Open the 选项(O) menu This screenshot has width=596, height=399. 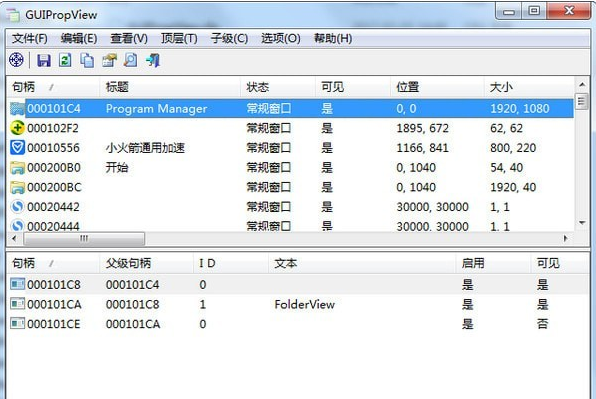pyautogui.click(x=281, y=38)
